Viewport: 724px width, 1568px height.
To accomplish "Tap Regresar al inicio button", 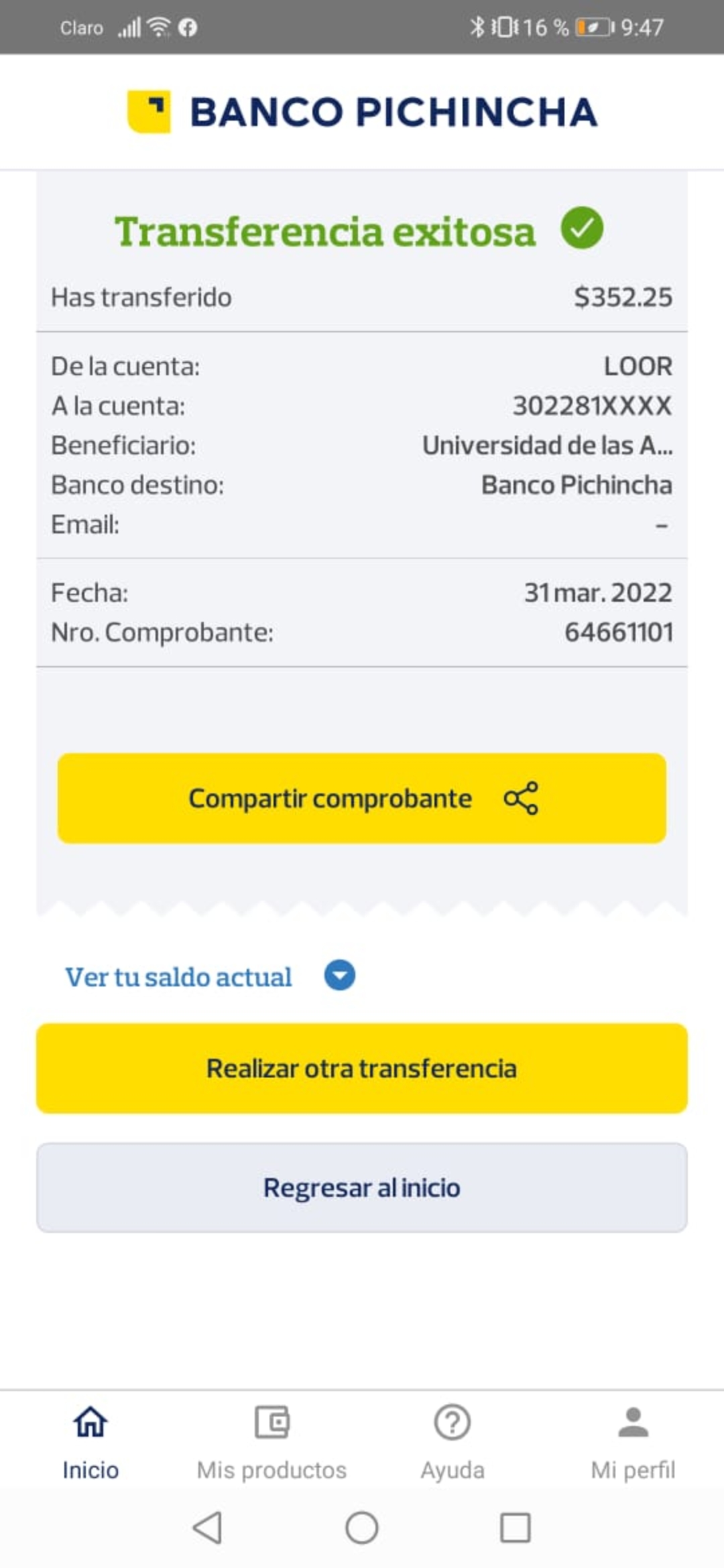I will point(362,1187).
